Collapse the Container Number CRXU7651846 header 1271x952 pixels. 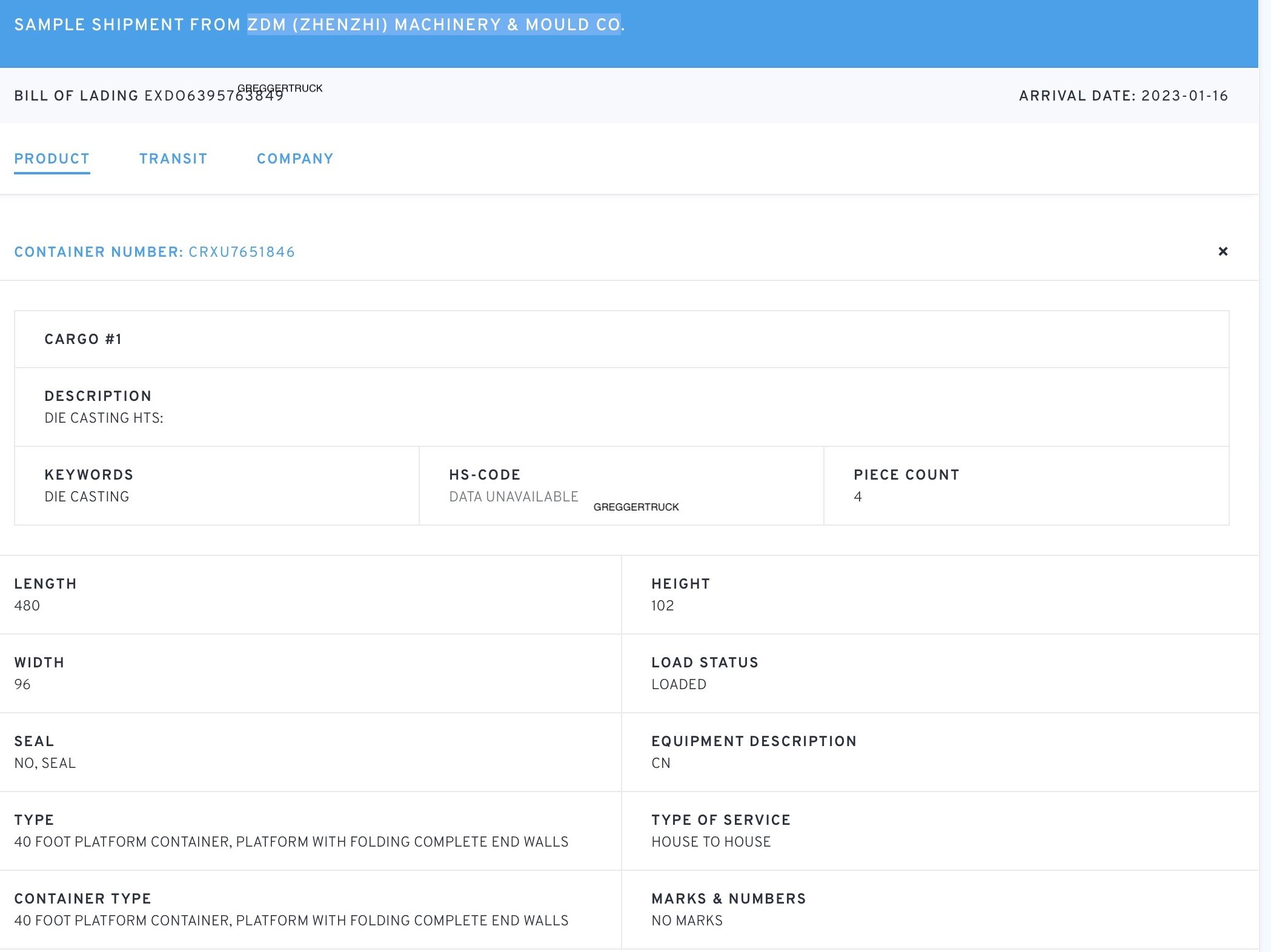coord(154,252)
